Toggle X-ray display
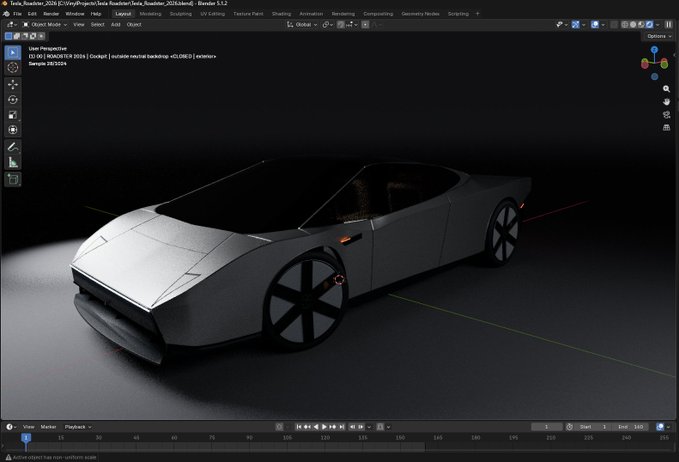Image resolution: width=679 pixels, height=462 pixels. pos(614,25)
